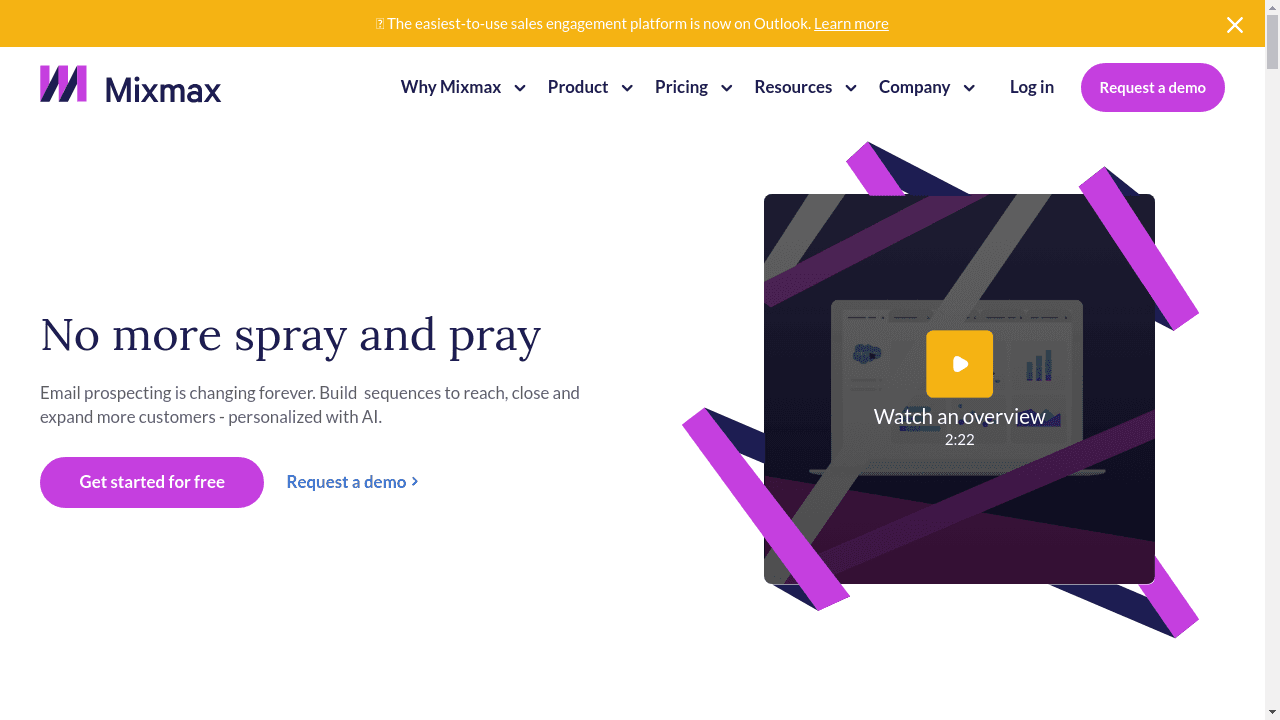1280x720 pixels.
Task: Open the Product menu
Action: [578, 87]
